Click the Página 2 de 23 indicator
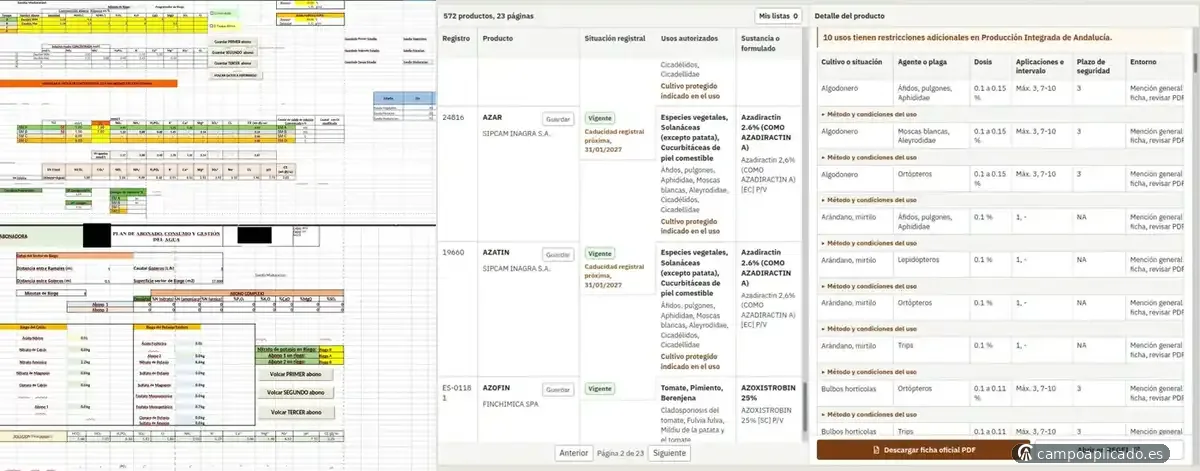 (x=621, y=453)
